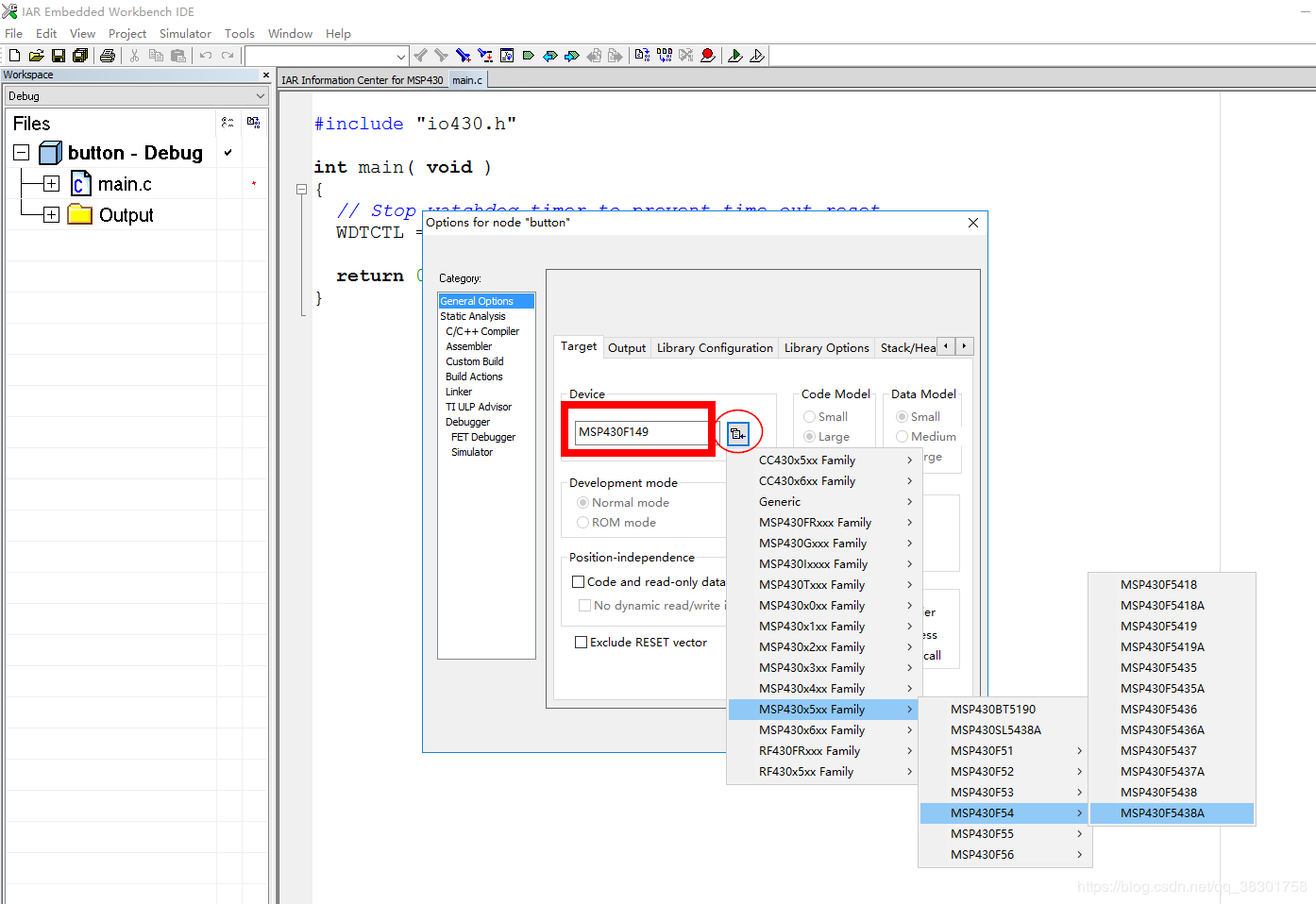
Task: Click the Print toolbar icon
Action: (x=108, y=56)
